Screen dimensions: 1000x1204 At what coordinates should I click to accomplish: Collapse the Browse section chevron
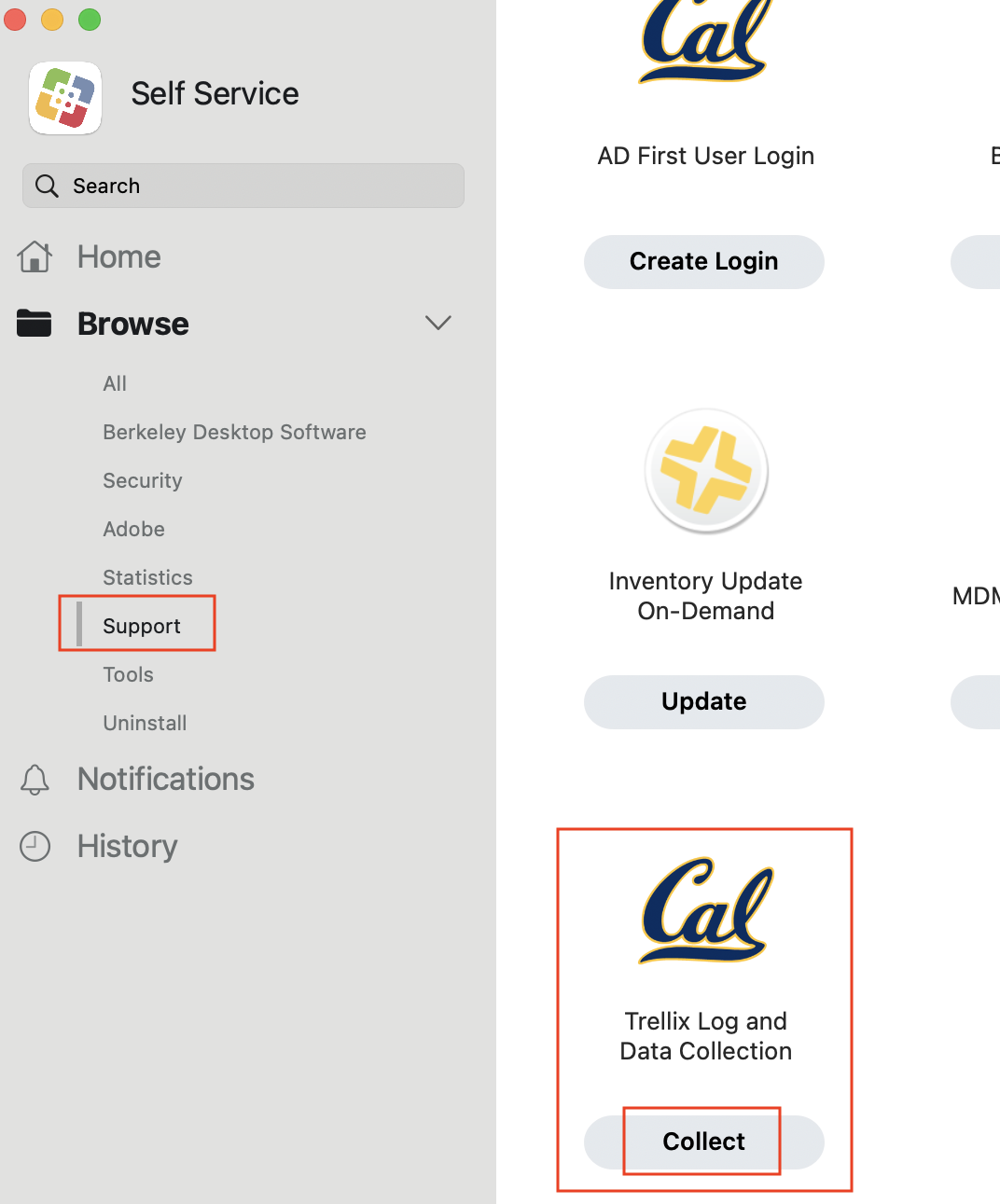437,324
